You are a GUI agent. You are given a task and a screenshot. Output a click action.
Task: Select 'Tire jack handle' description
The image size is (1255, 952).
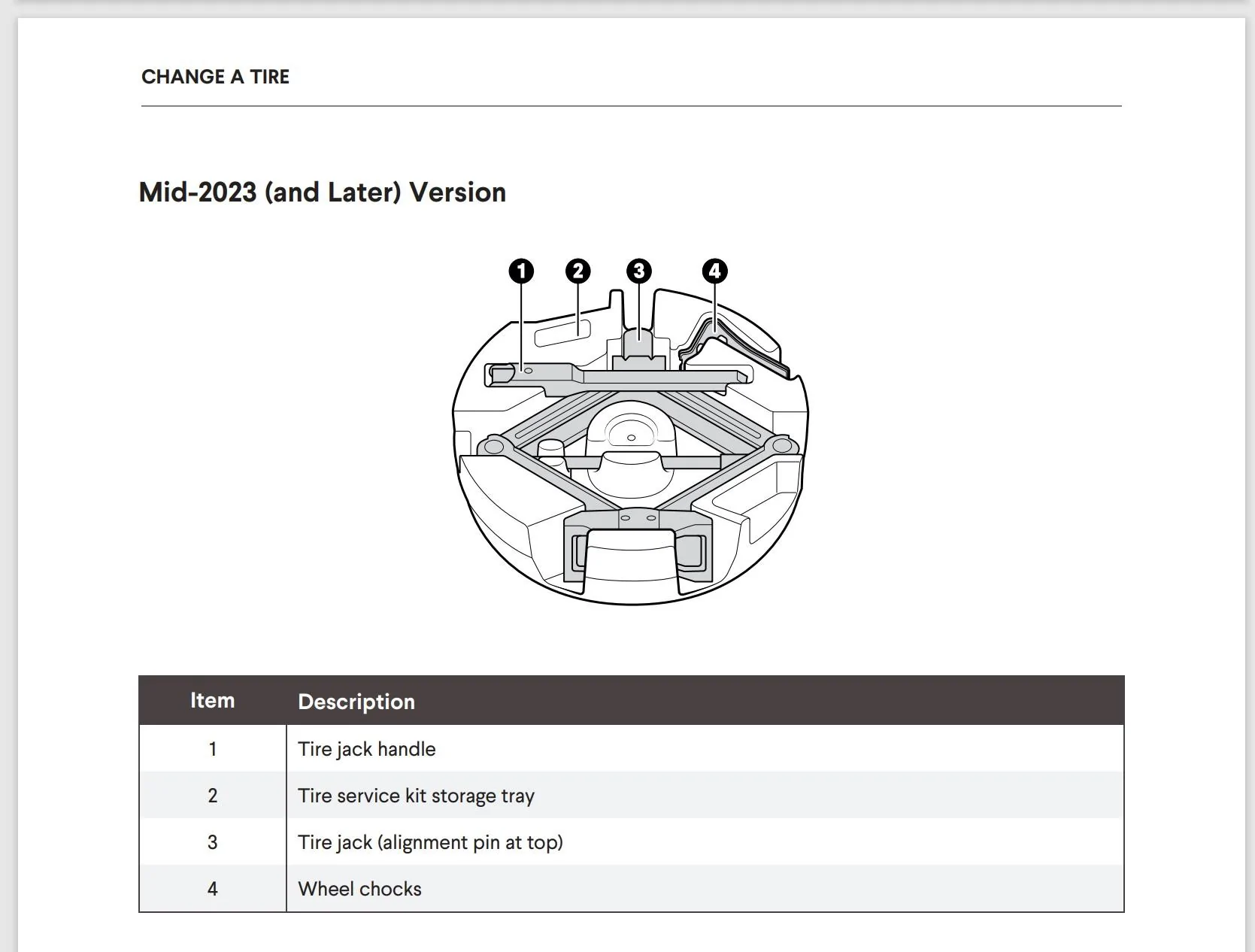point(367,749)
